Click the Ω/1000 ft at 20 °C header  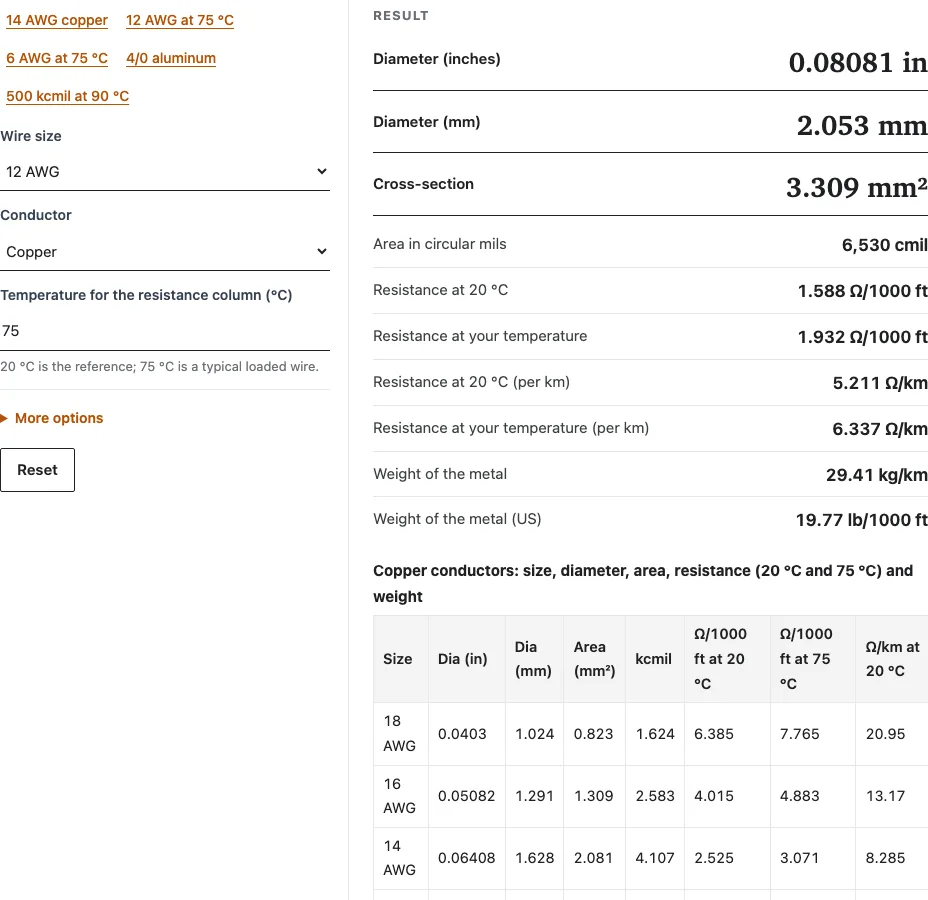727,659
